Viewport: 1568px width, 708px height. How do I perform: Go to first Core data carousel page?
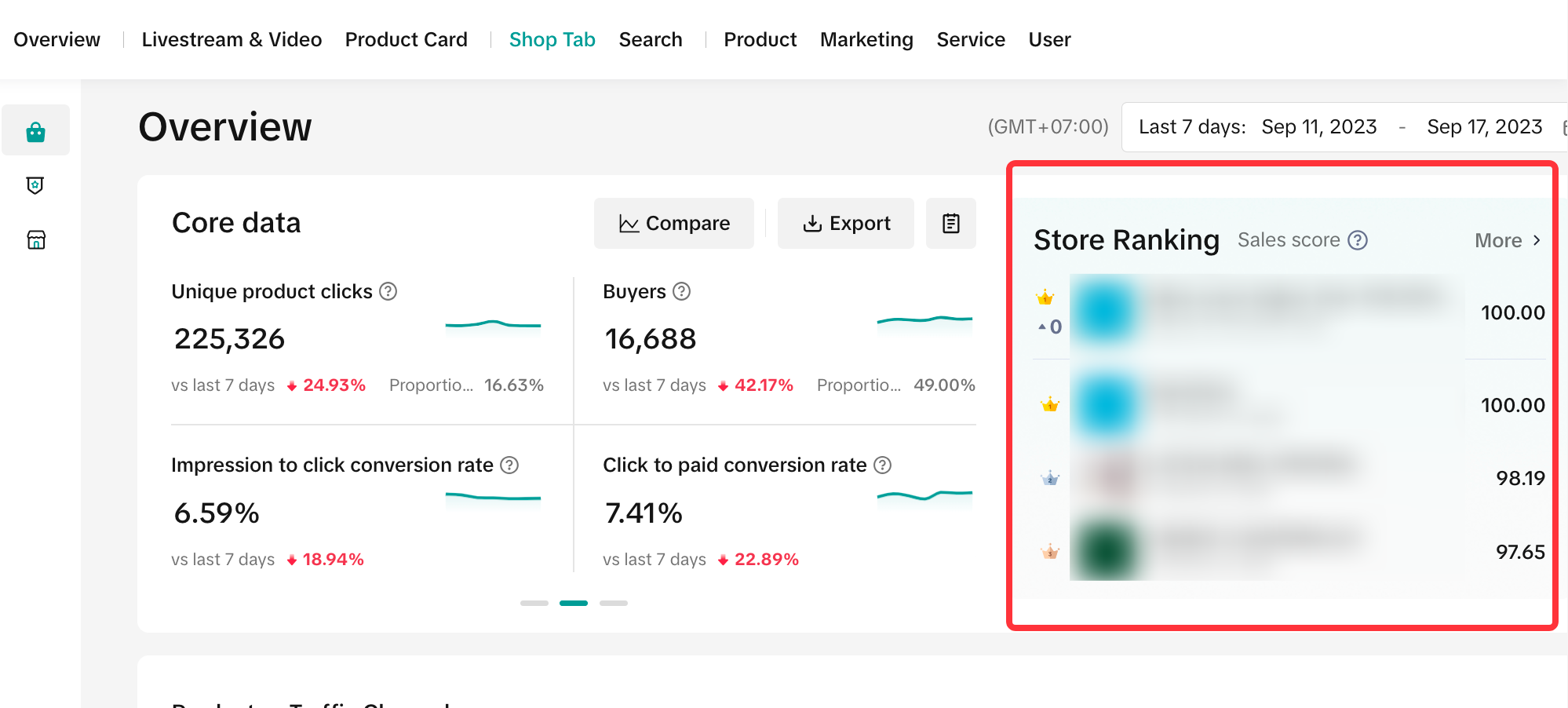(534, 603)
